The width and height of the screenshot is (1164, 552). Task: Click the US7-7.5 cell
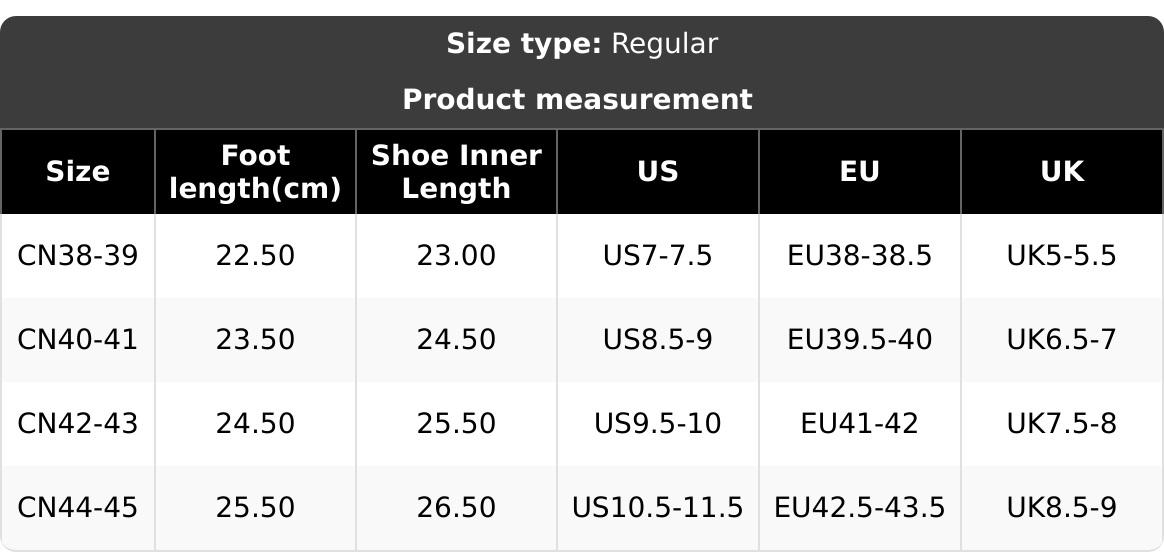coord(658,256)
